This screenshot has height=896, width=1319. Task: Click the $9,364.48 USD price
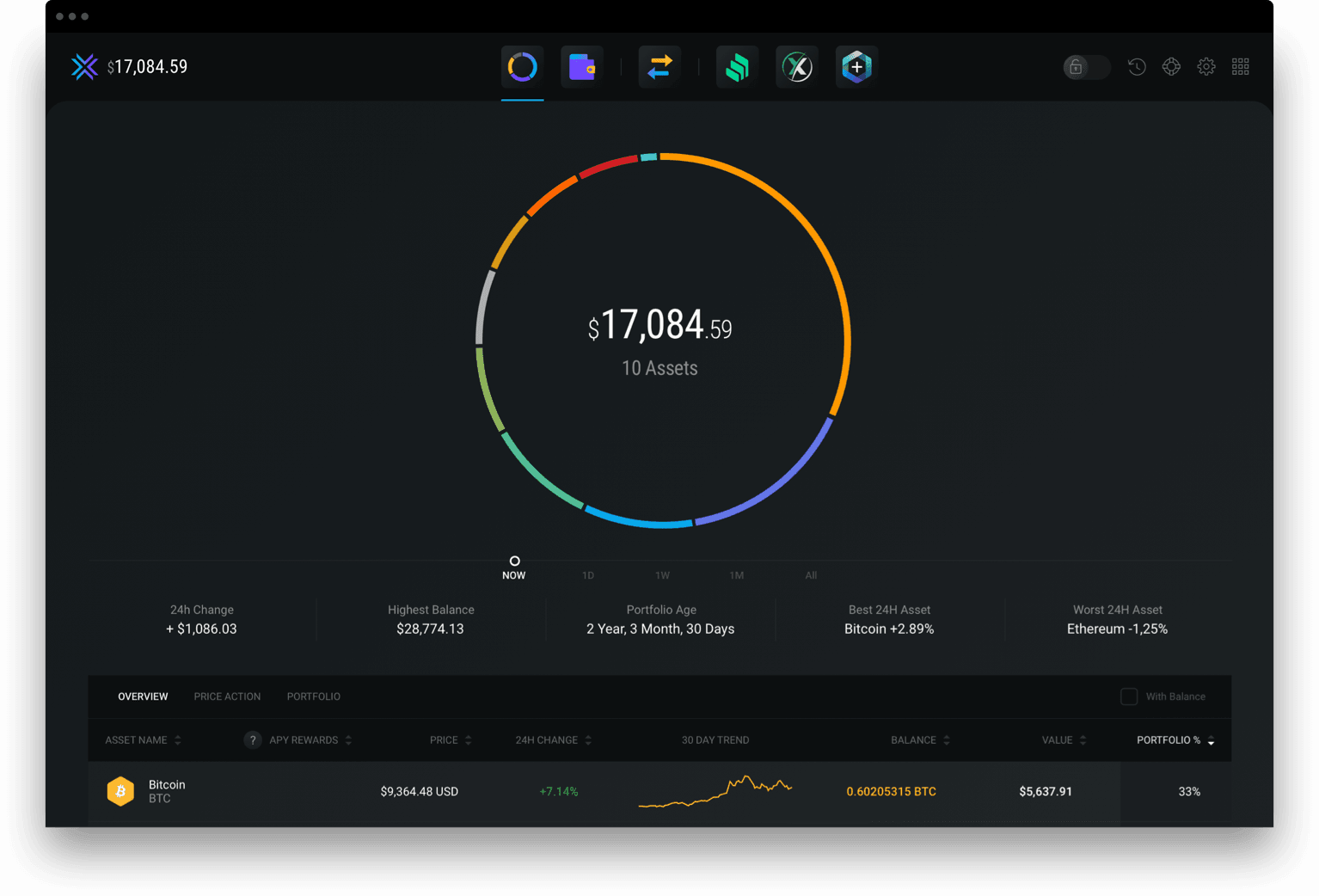tap(419, 791)
